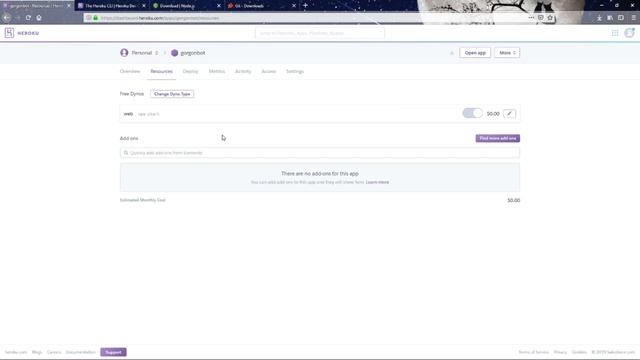Open page actions three-dot menu
Screen dimensions: 640x360
[531, 18]
